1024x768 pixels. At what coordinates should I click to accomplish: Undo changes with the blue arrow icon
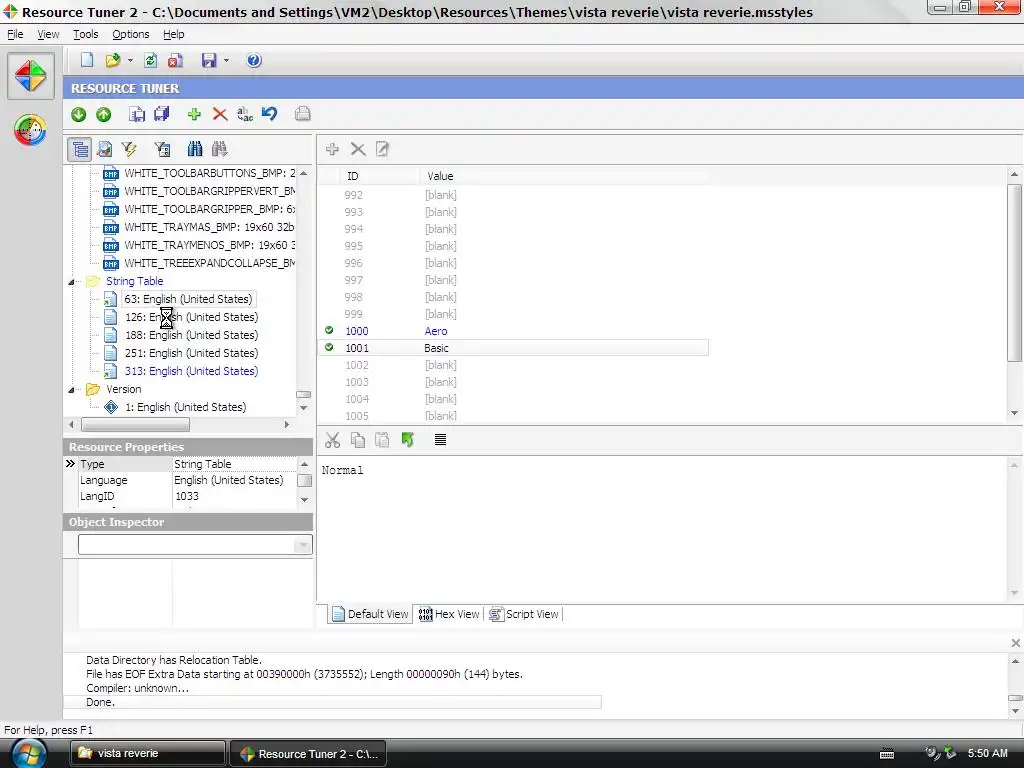(x=269, y=114)
